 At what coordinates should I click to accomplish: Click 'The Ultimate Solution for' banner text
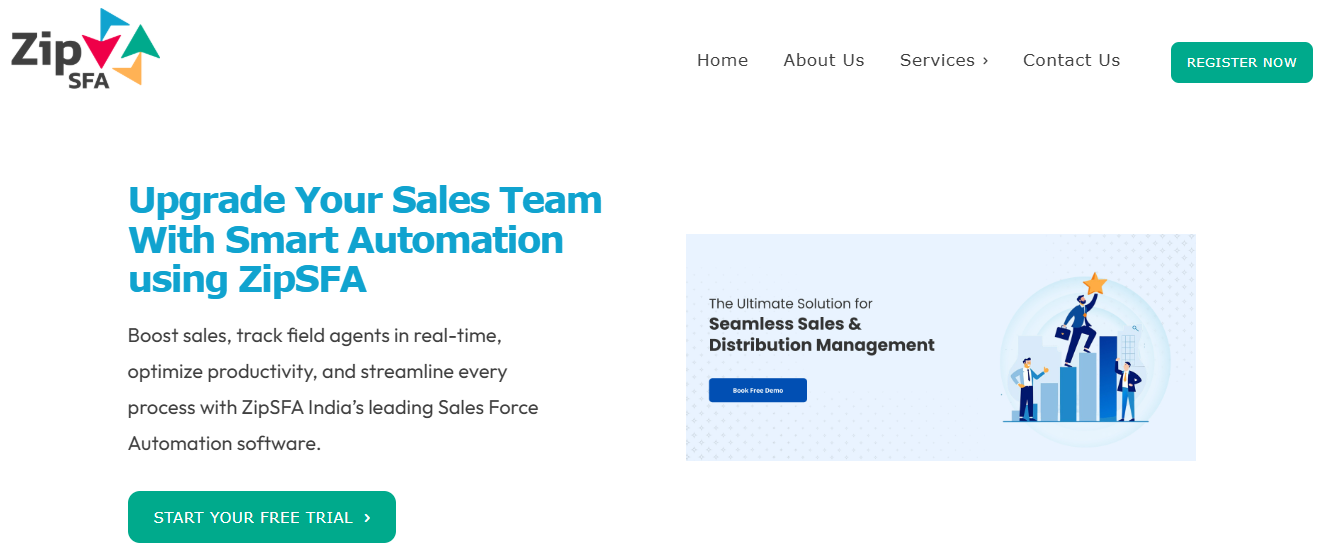pos(791,303)
